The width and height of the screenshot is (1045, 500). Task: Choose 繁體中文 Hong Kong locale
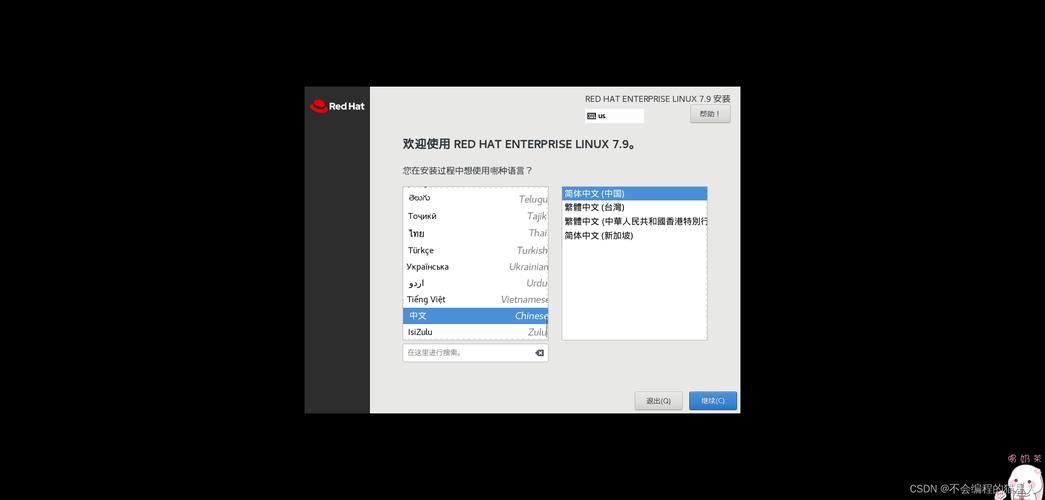point(634,221)
